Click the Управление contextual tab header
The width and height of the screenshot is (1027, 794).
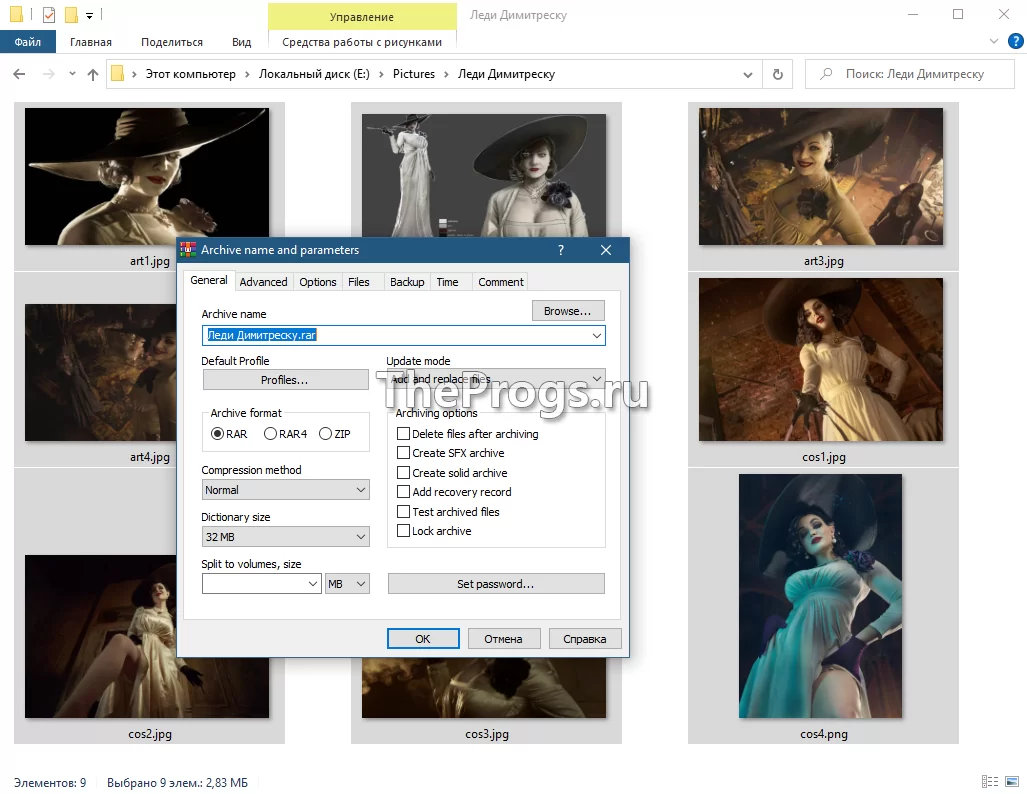point(362,16)
